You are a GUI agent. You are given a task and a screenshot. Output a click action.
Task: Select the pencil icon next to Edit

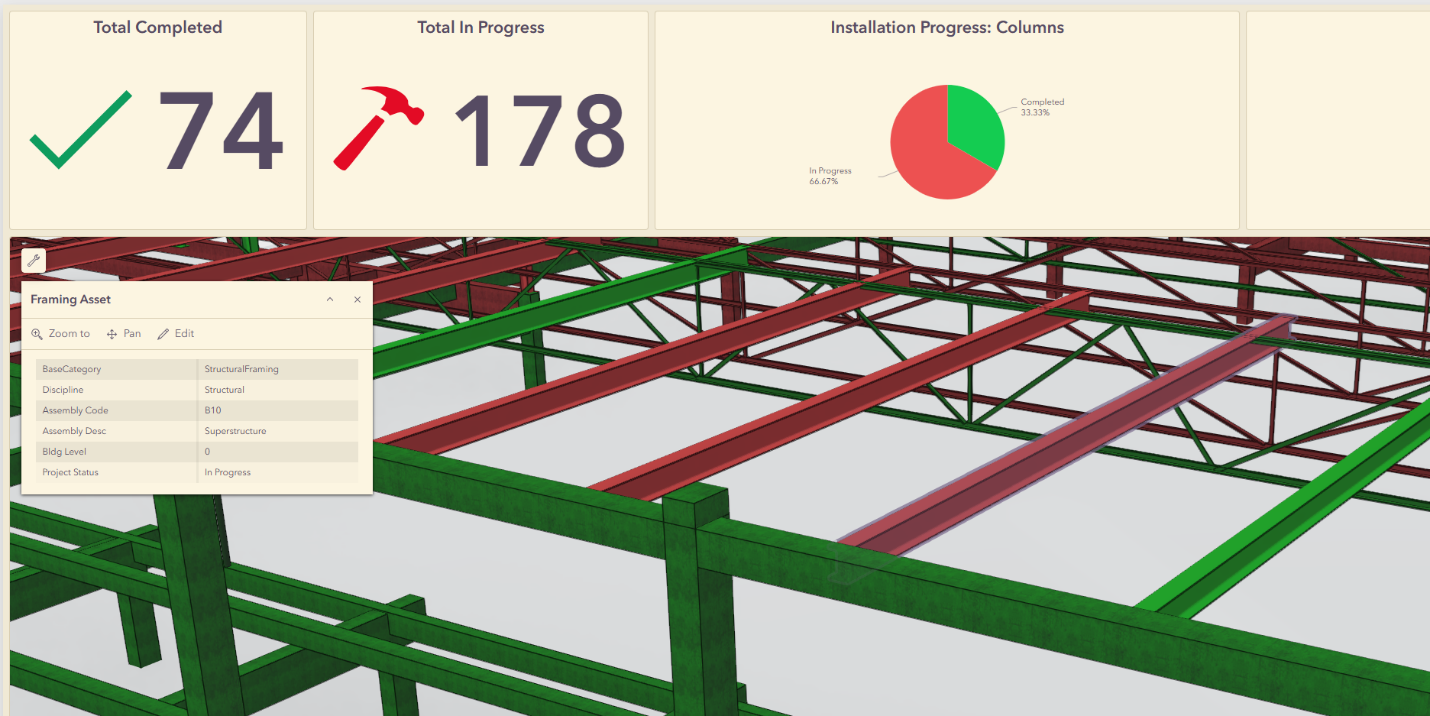[162, 333]
